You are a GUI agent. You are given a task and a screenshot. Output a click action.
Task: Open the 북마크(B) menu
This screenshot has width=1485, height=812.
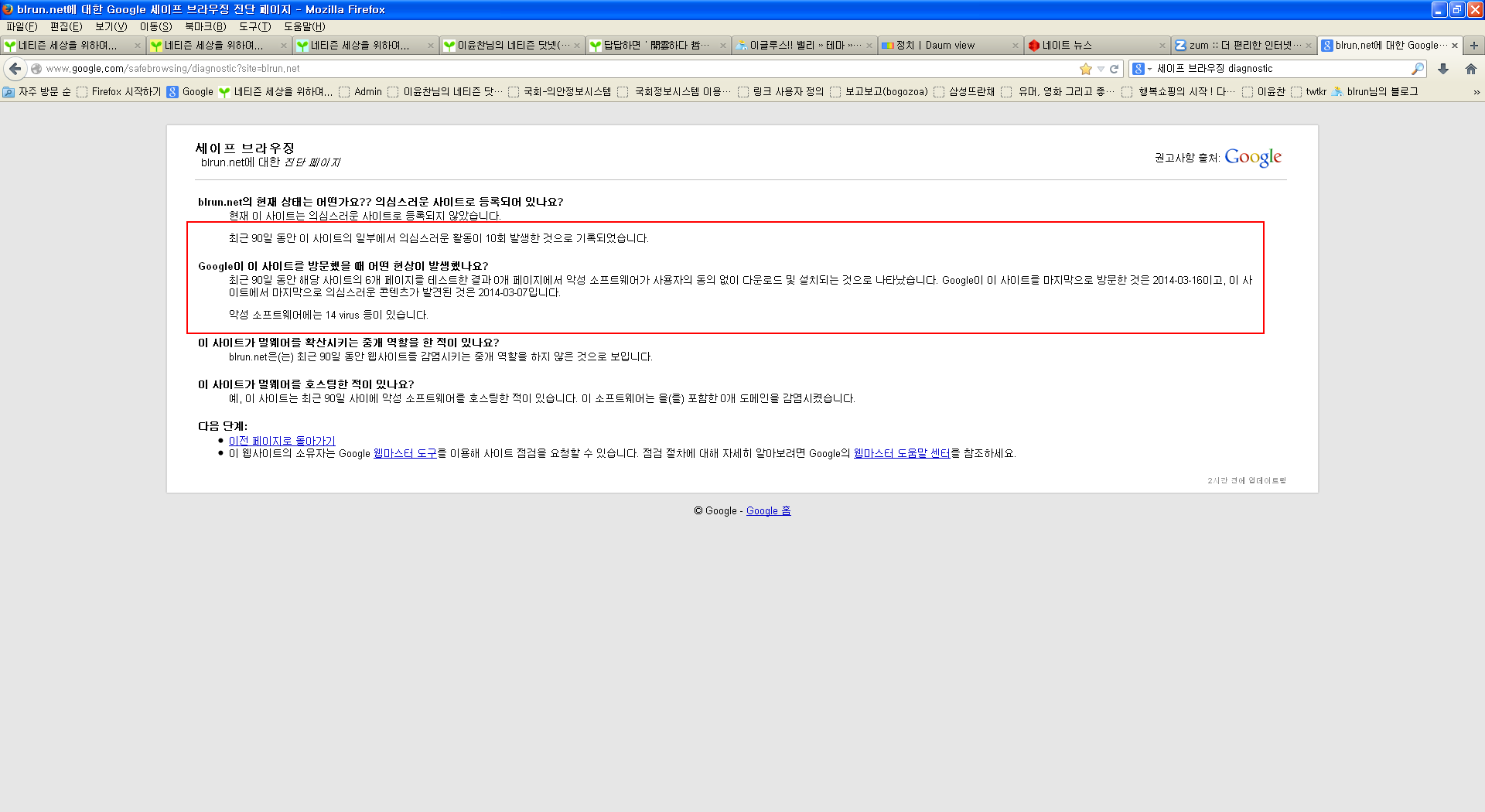(206, 27)
